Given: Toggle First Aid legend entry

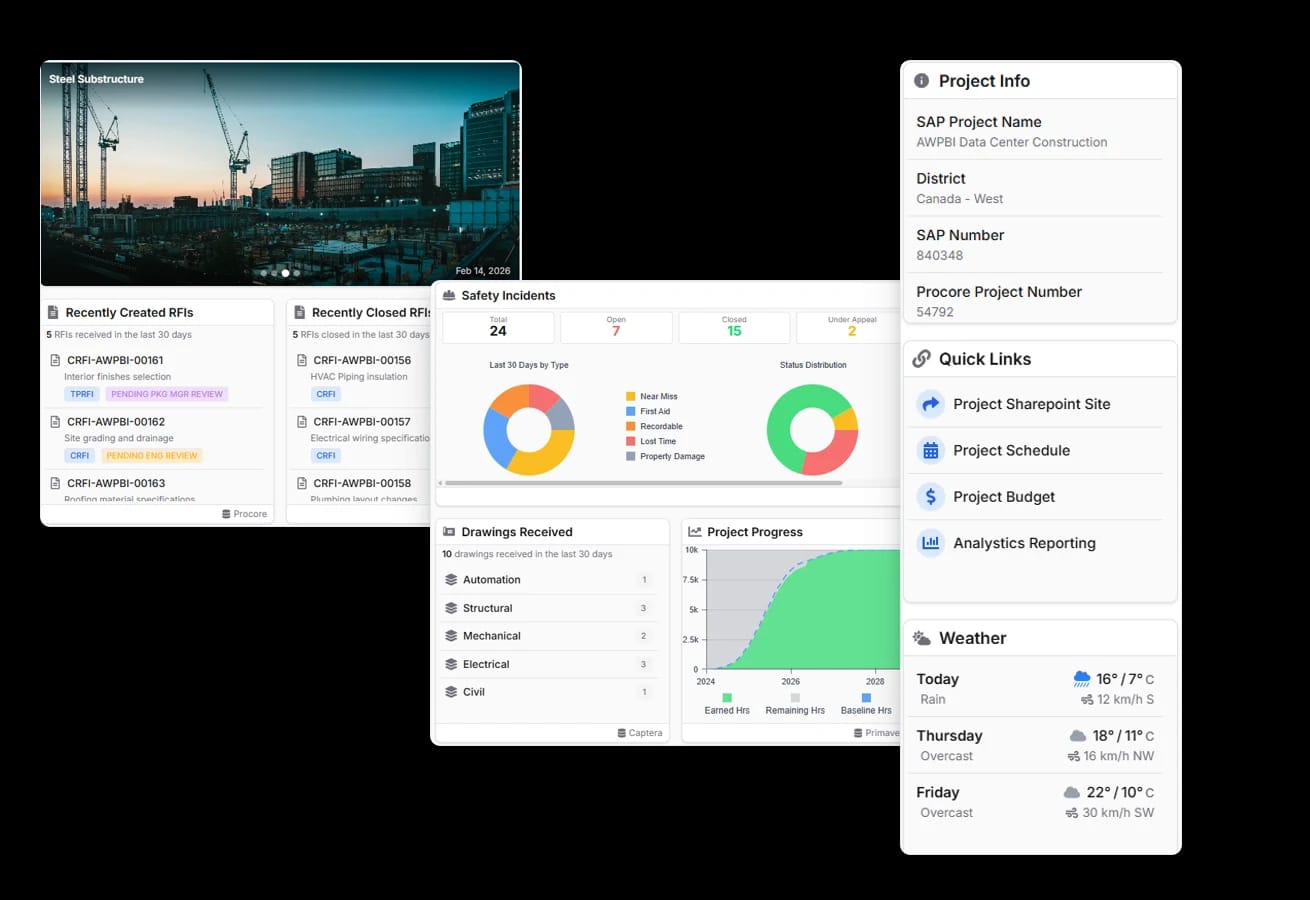Looking at the screenshot, I should pos(648,411).
